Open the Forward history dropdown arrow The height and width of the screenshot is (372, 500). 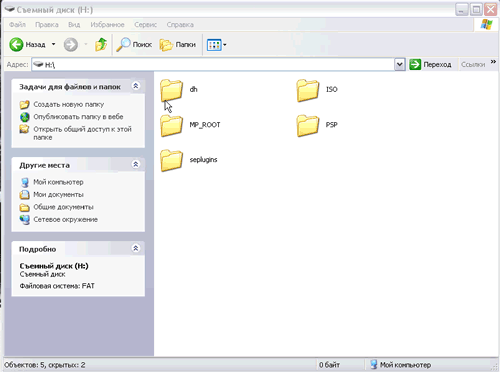click(x=86, y=44)
